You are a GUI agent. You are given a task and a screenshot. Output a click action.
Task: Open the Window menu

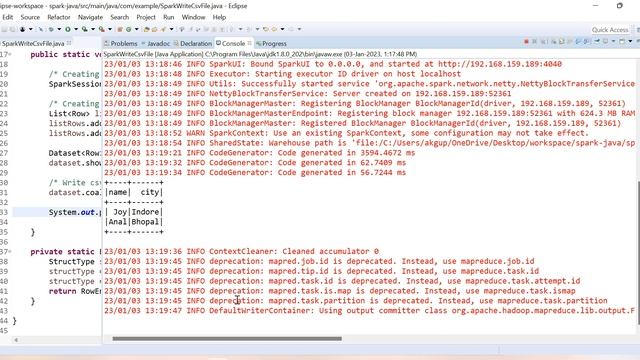point(193,17)
